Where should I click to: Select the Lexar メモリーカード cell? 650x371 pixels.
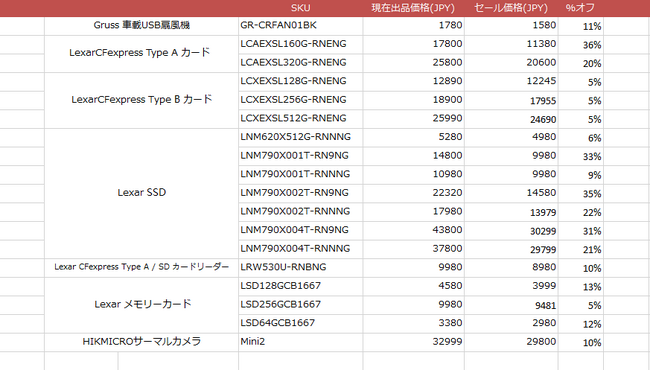coord(141,305)
